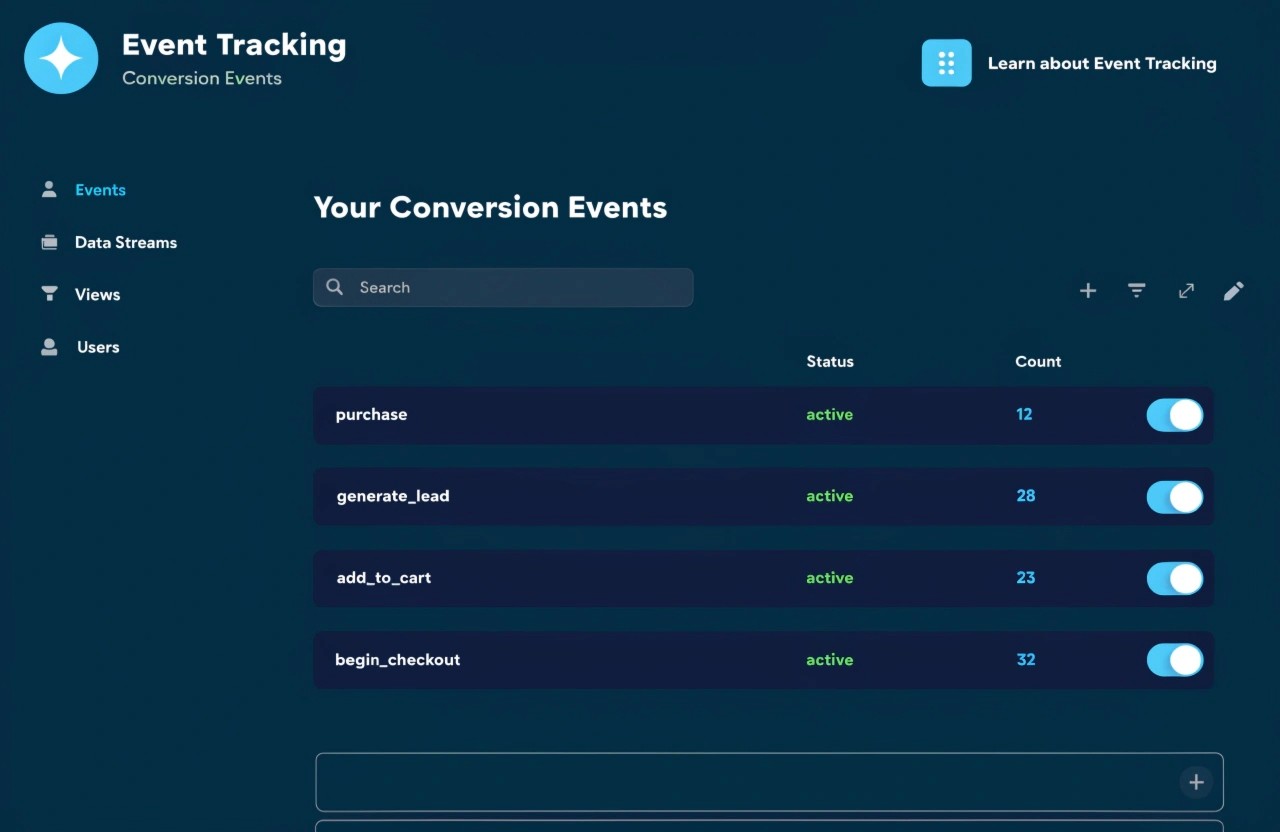Click the active status of add_to_cart row

tap(830, 578)
